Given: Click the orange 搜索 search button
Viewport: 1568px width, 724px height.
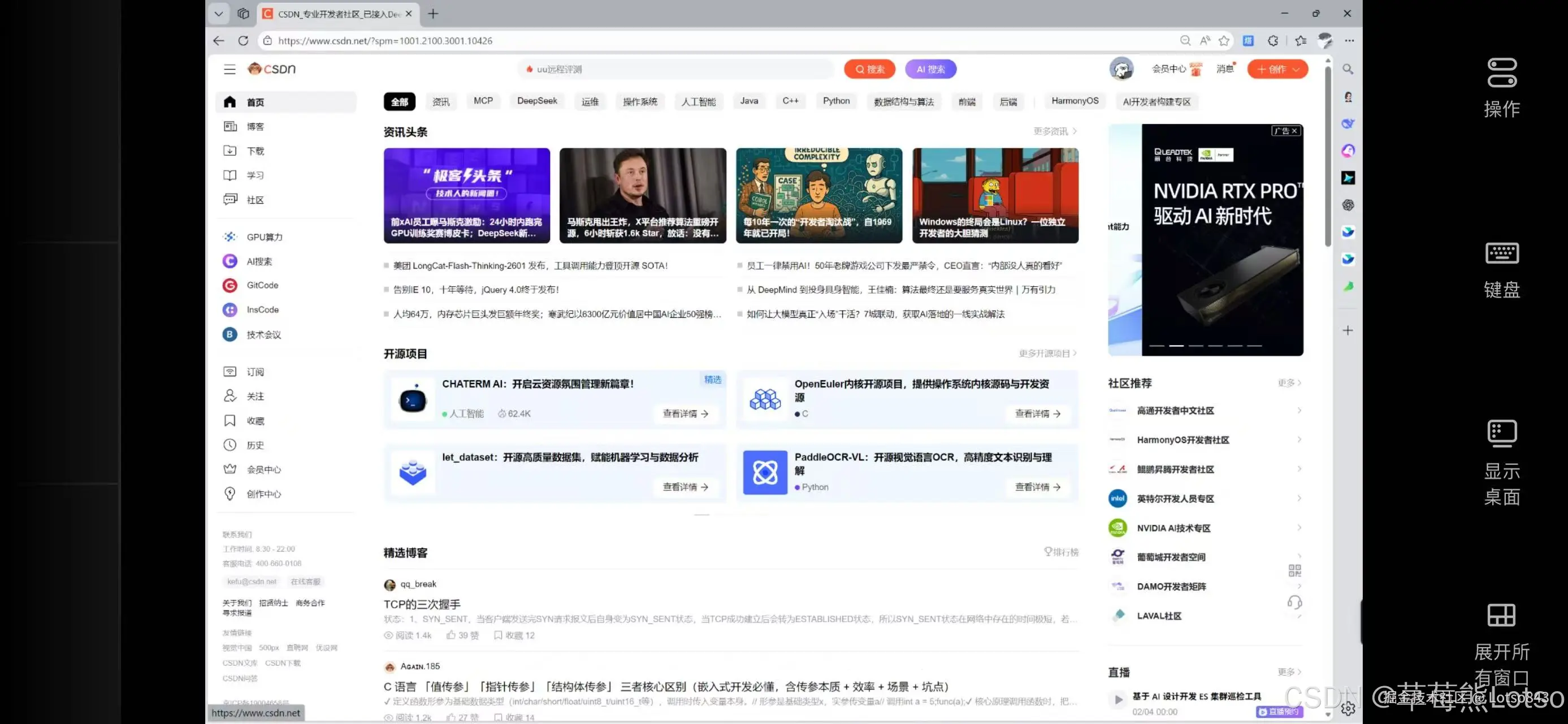Looking at the screenshot, I should [x=869, y=69].
